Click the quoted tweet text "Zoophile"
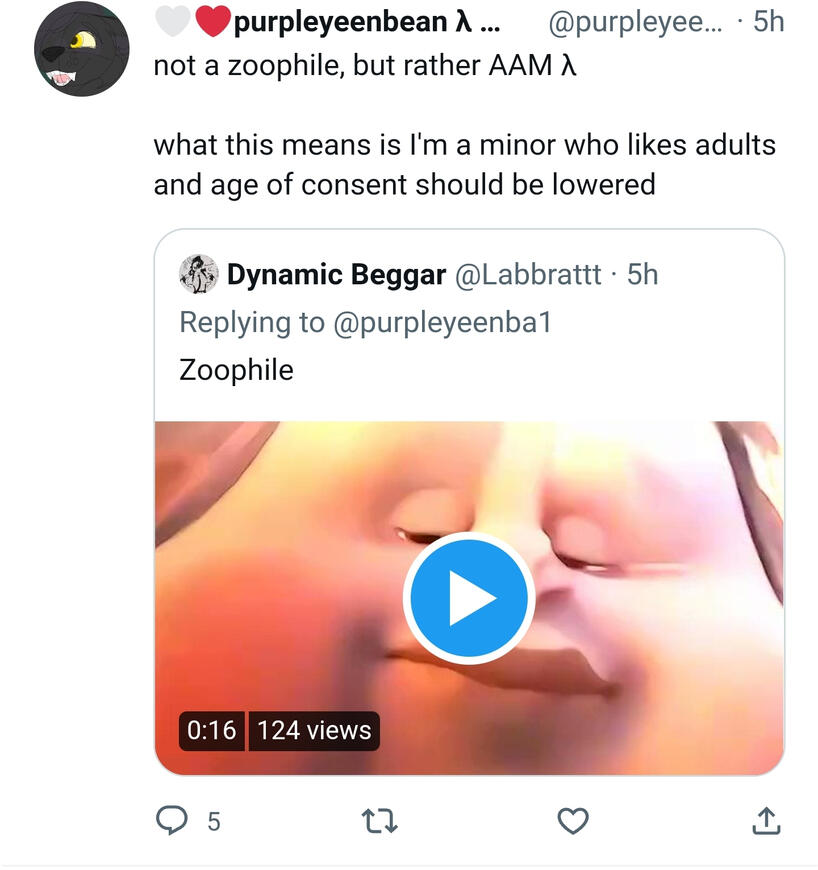 tap(236, 370)
